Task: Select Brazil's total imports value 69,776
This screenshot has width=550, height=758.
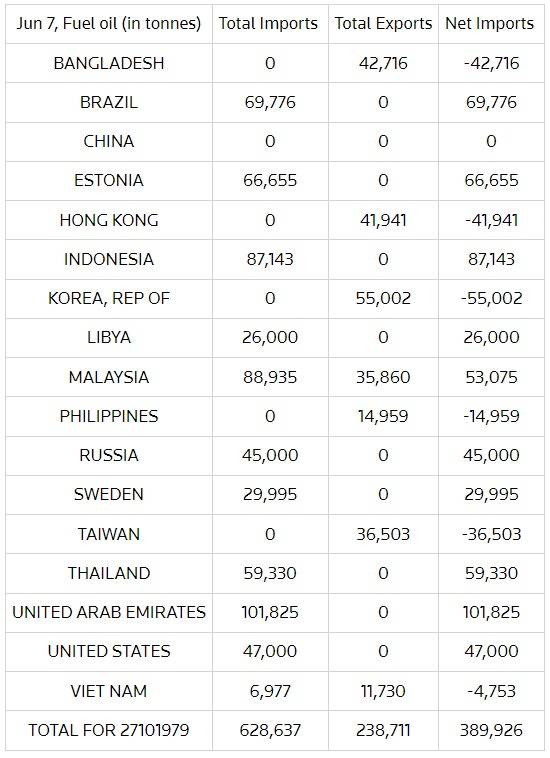Action: point(270,102)
